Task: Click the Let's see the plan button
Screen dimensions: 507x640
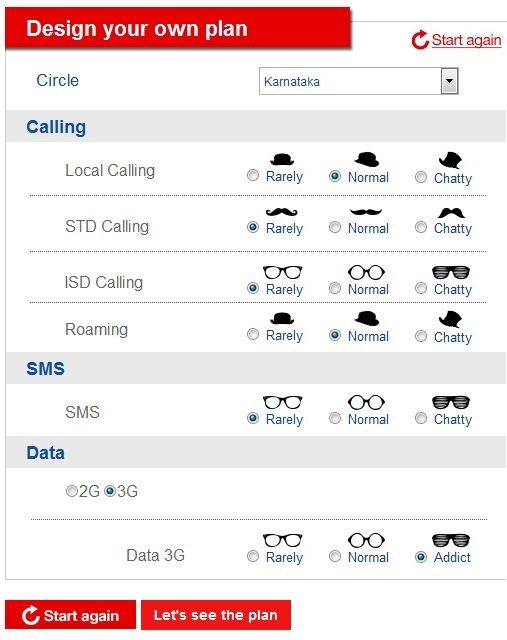Action: coord(216,615)
